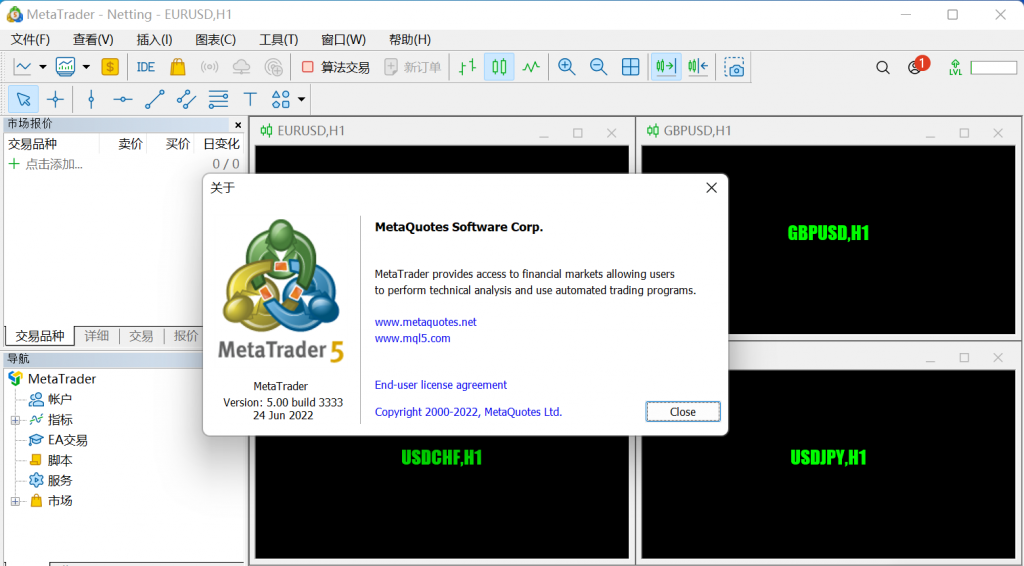Expand the profiles dropdown arrow
Viewport: 1024px width, 566px height.
[x=86, y=67]
